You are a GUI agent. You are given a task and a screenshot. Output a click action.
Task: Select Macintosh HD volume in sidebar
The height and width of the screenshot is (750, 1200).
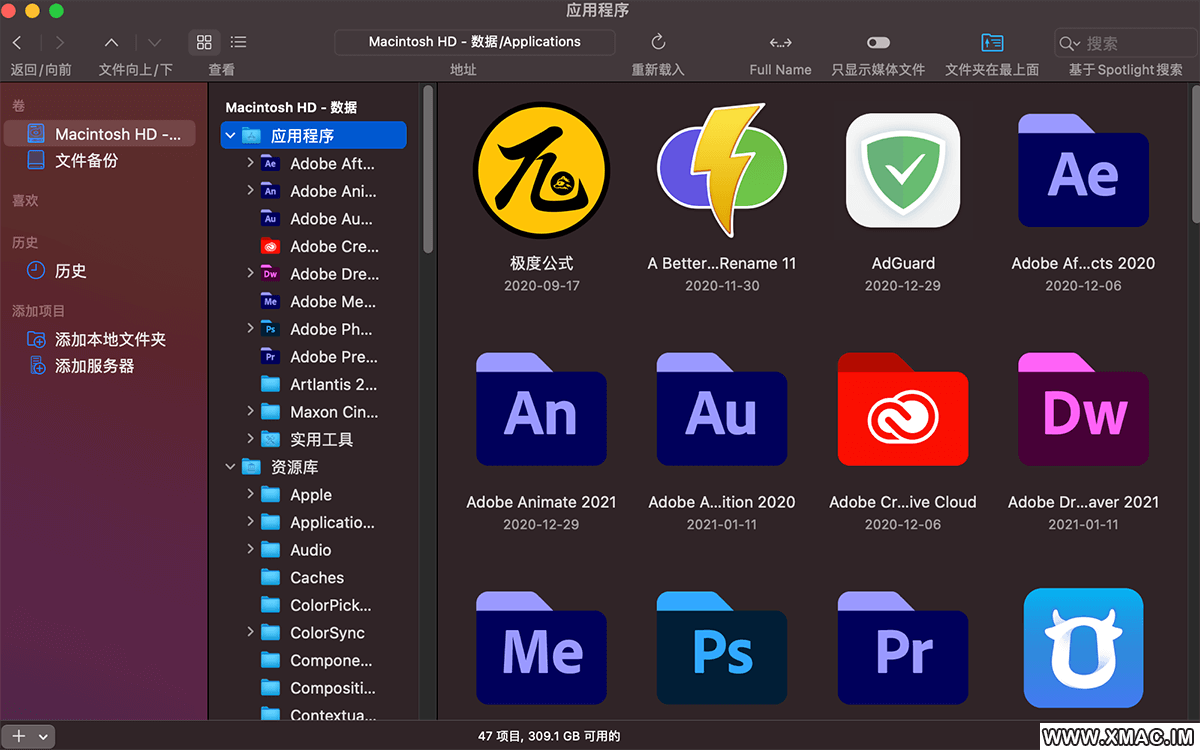tap(99, 134)
